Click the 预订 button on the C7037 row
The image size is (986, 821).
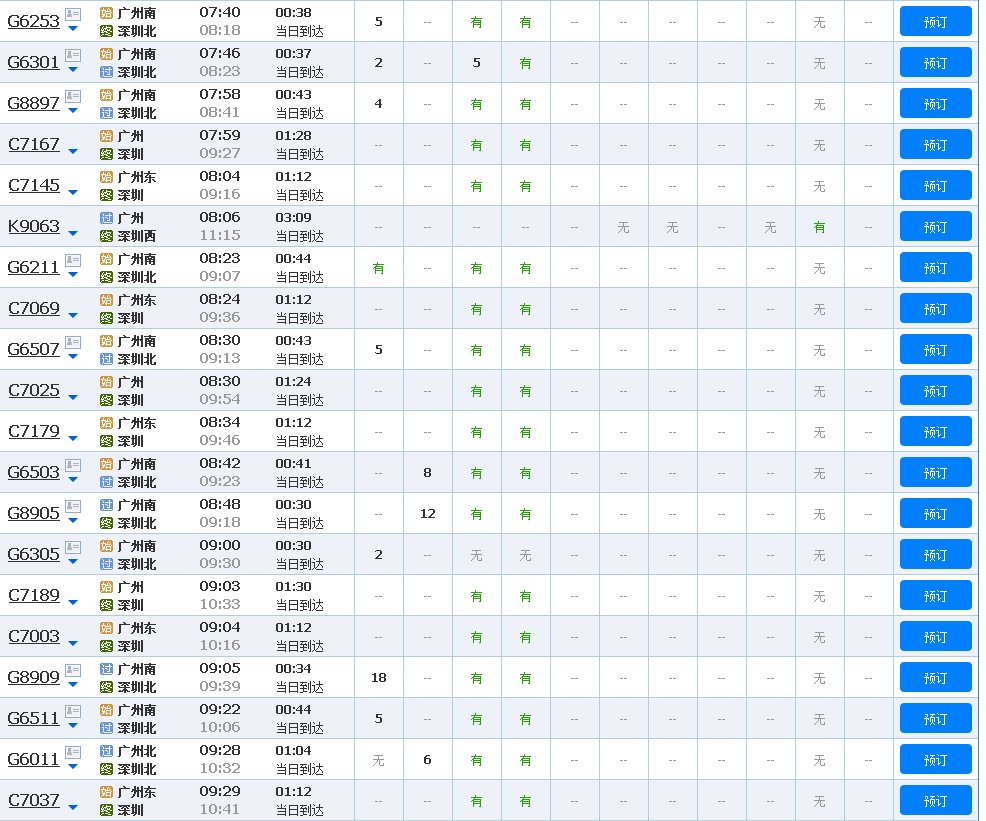pyautogui.click(x=935, y=800)
